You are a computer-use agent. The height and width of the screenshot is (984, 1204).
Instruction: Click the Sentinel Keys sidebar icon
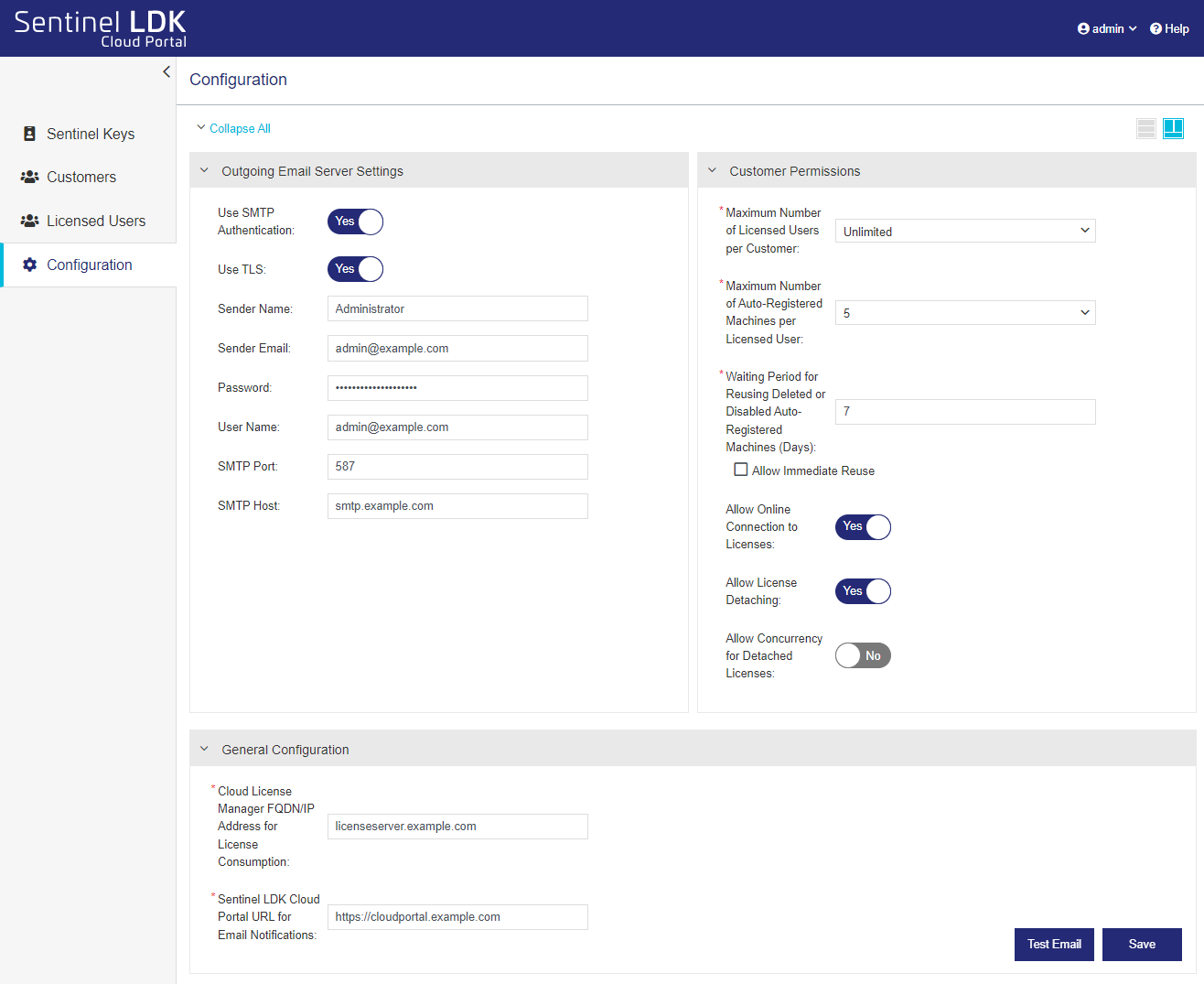pyautogui.click(x=29, y=134)
